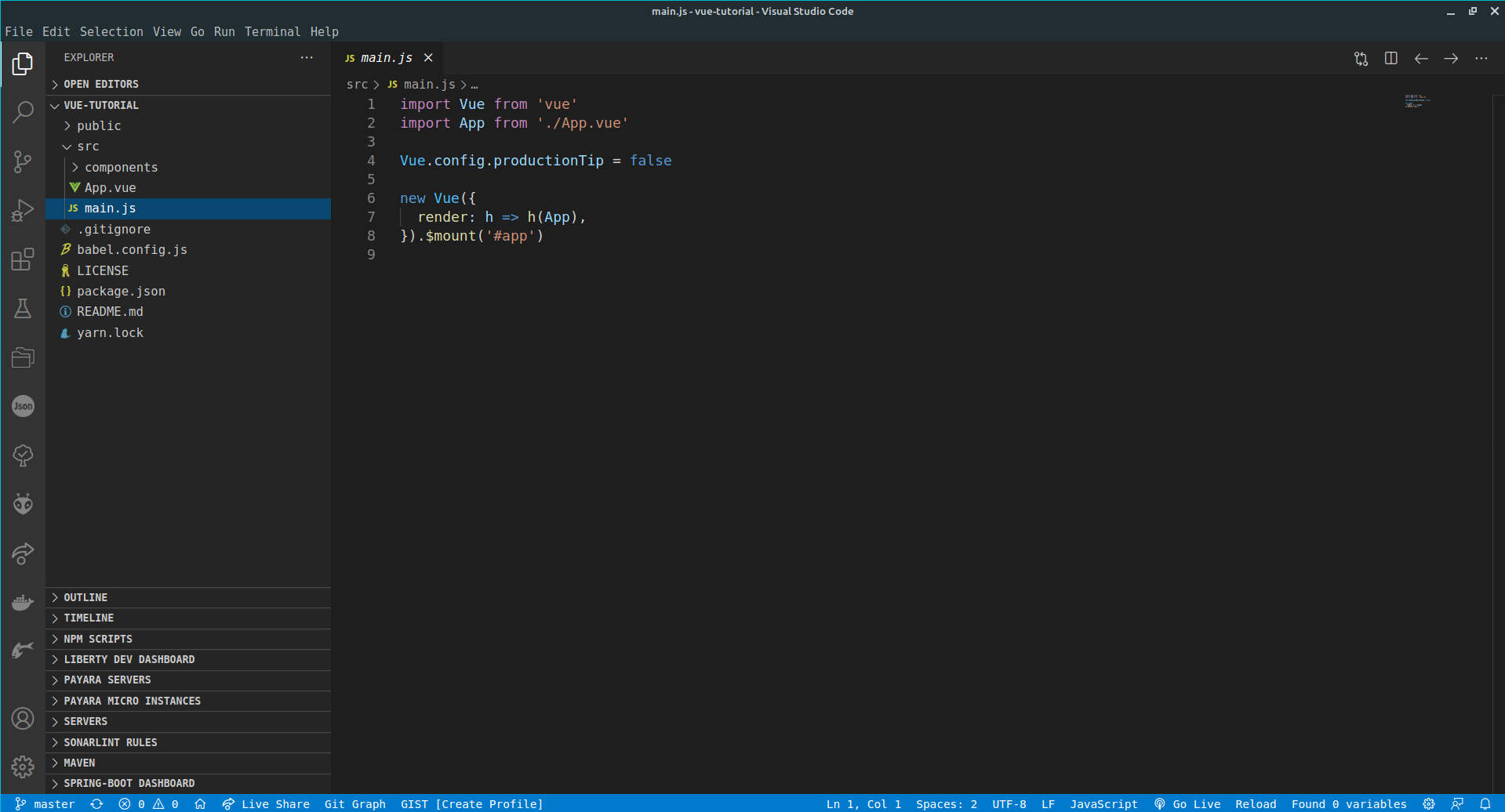Open the Manage gear menu
The height and width of the screenshot is (812, 1505).
(23, 767)
